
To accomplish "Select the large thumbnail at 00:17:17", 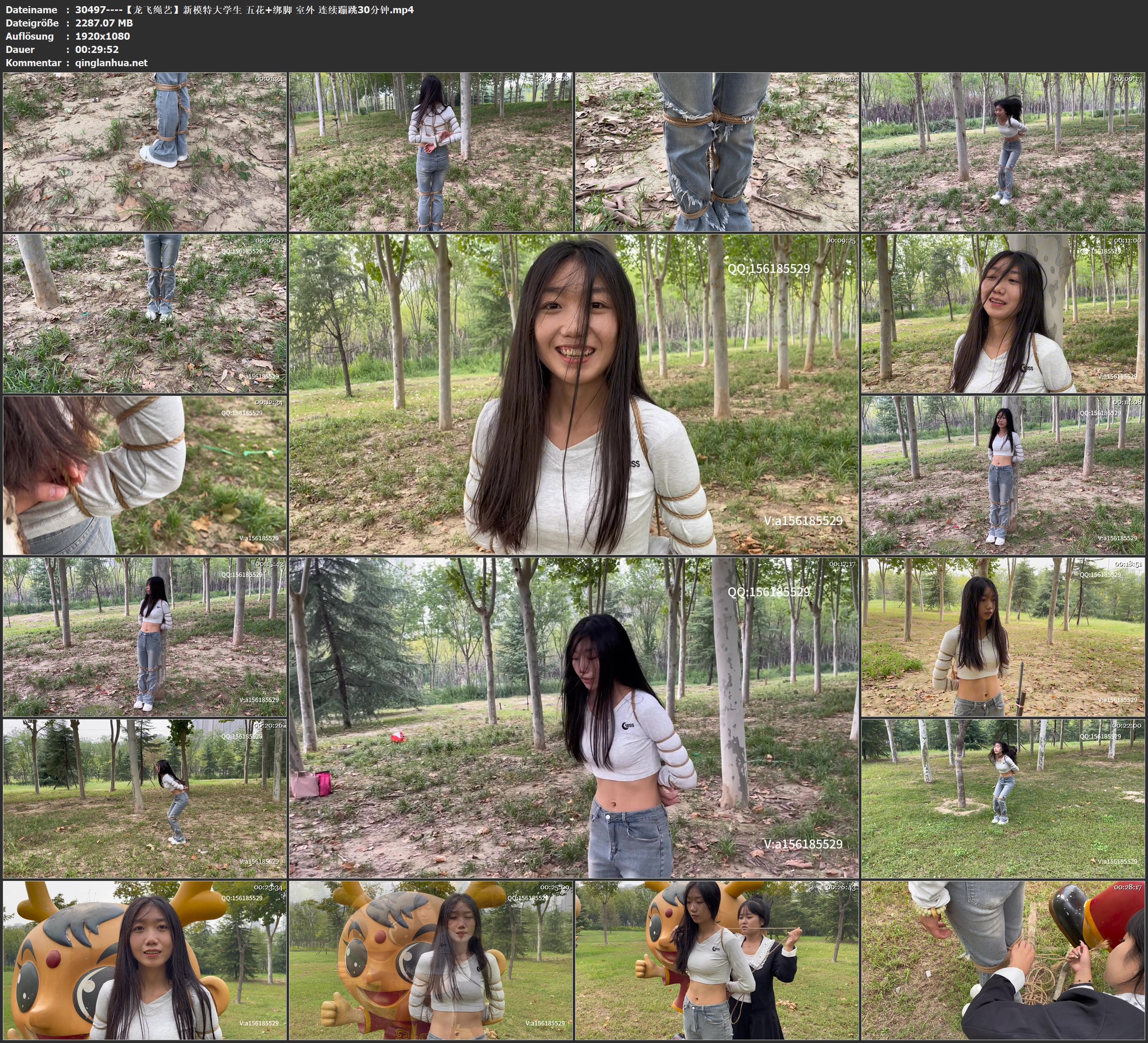I will [x=573, y=717].
